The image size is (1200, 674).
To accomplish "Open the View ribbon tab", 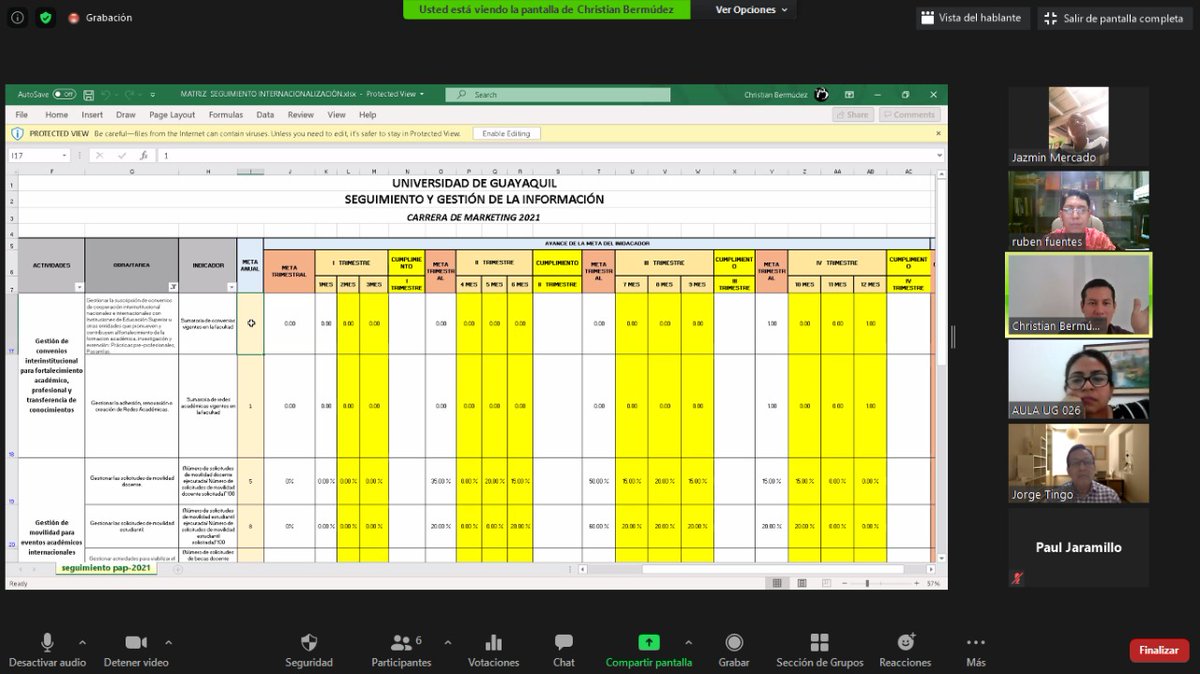I will 336,115.
